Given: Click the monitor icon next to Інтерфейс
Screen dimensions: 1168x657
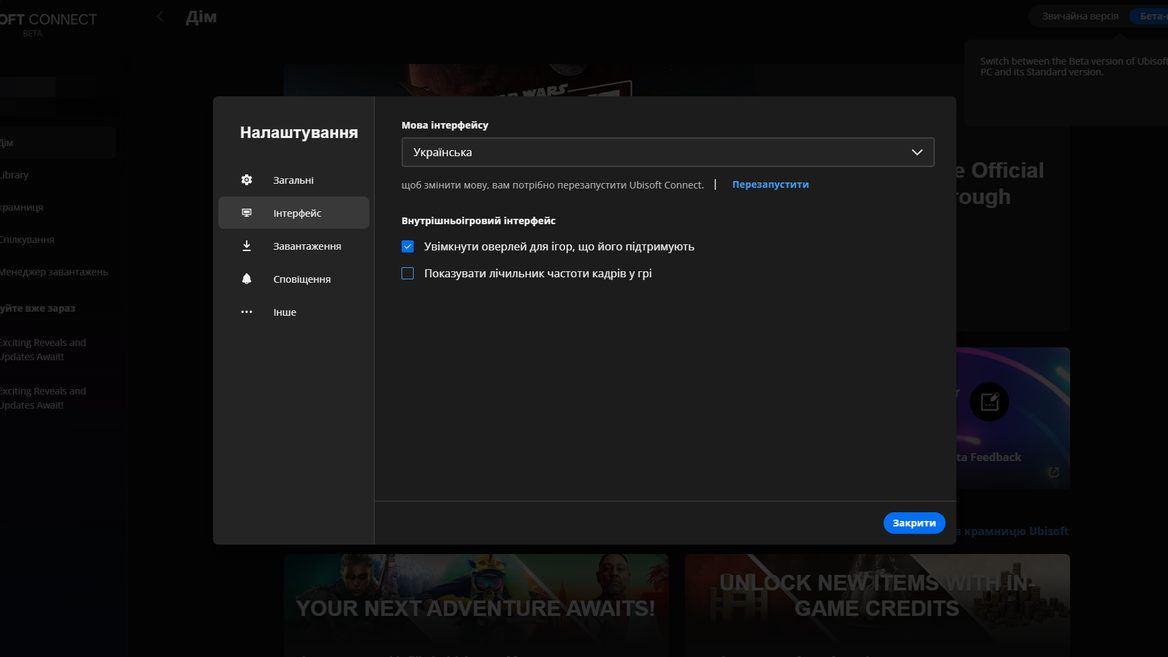Looking at the screenshot, I should coord(247,213).
